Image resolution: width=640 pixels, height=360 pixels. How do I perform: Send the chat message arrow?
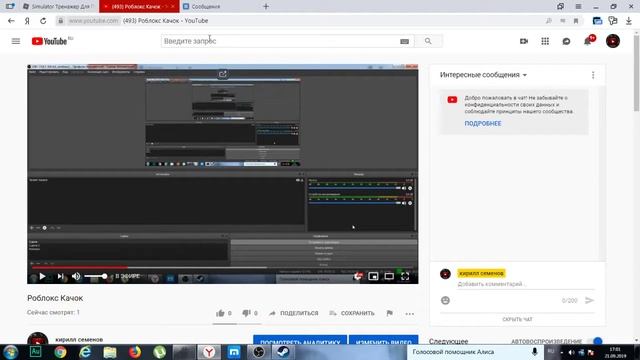point(589,300)
